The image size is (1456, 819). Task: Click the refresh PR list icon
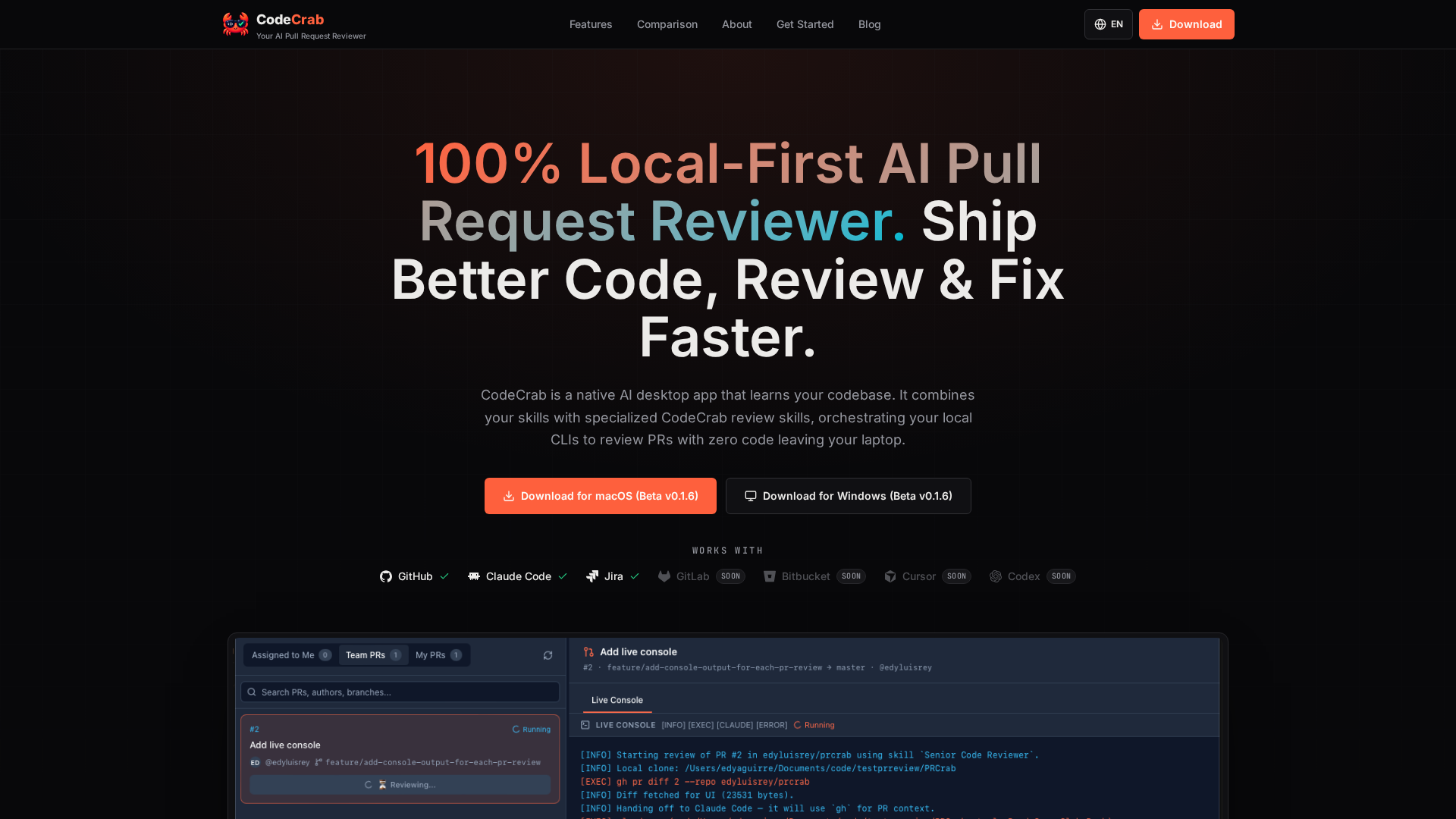tap(548, 655)
